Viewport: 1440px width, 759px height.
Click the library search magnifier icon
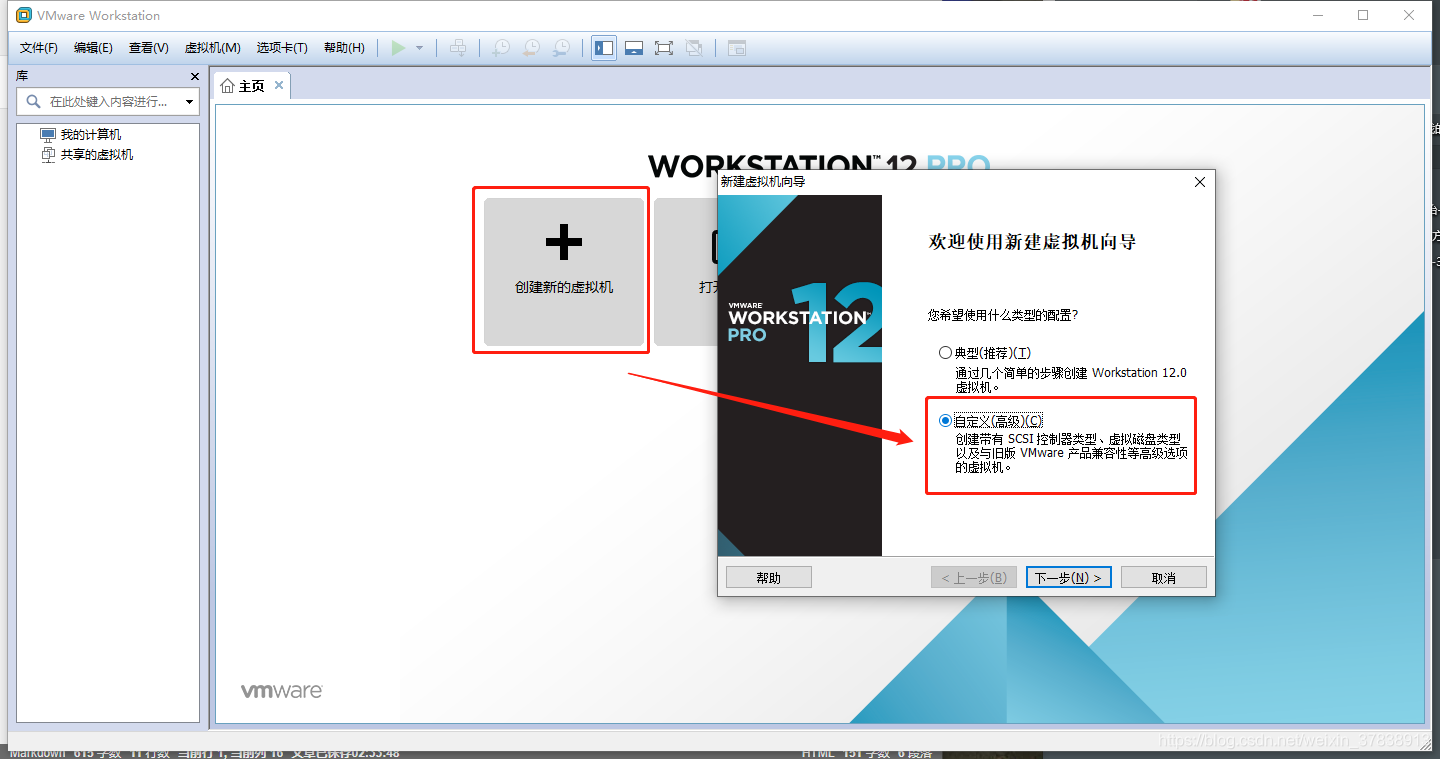click(x=33, y=102)
